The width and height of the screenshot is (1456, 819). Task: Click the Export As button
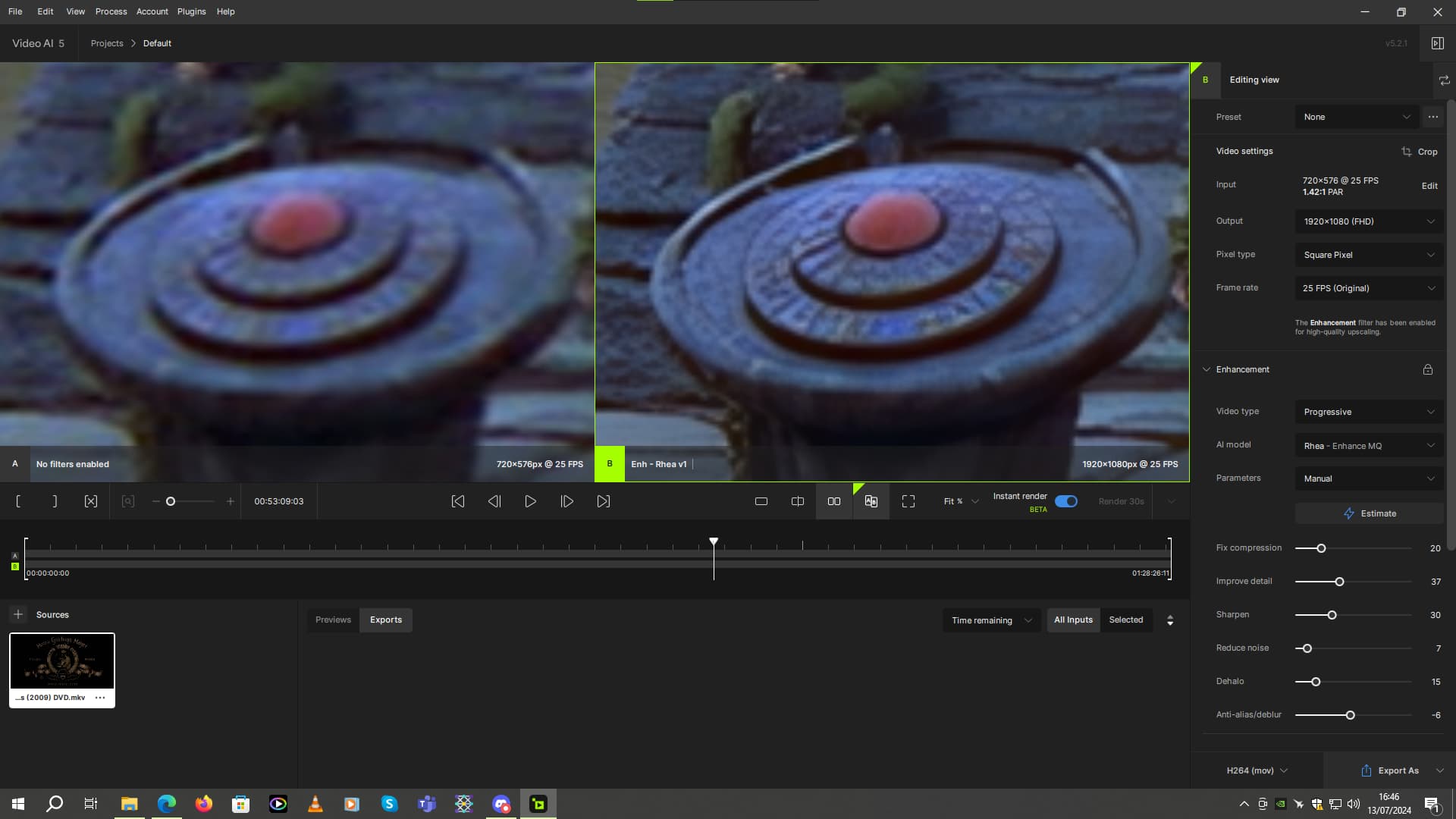(x=1389, y=770)
